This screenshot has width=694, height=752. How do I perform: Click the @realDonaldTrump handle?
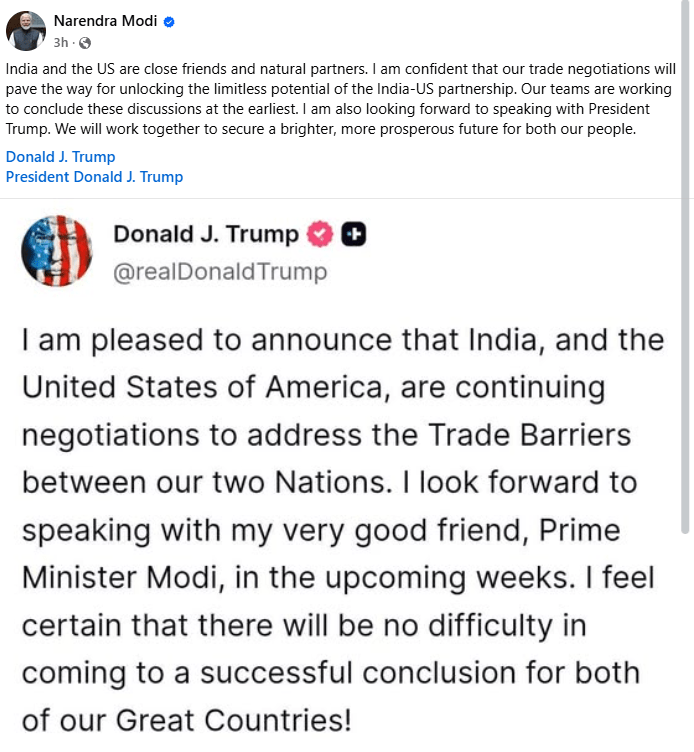click(220, 271)
